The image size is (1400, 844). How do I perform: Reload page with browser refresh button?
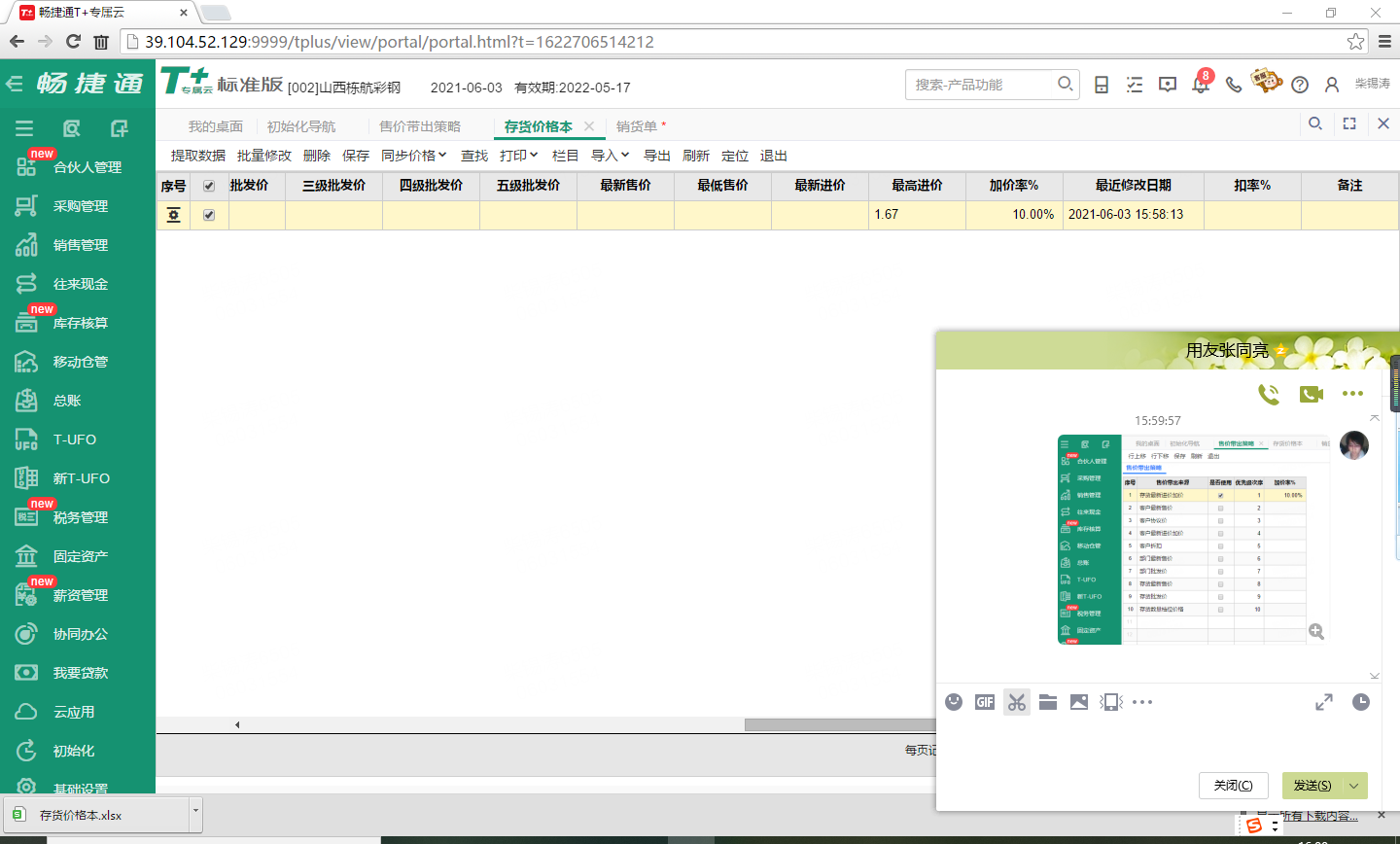coord(73,41)
